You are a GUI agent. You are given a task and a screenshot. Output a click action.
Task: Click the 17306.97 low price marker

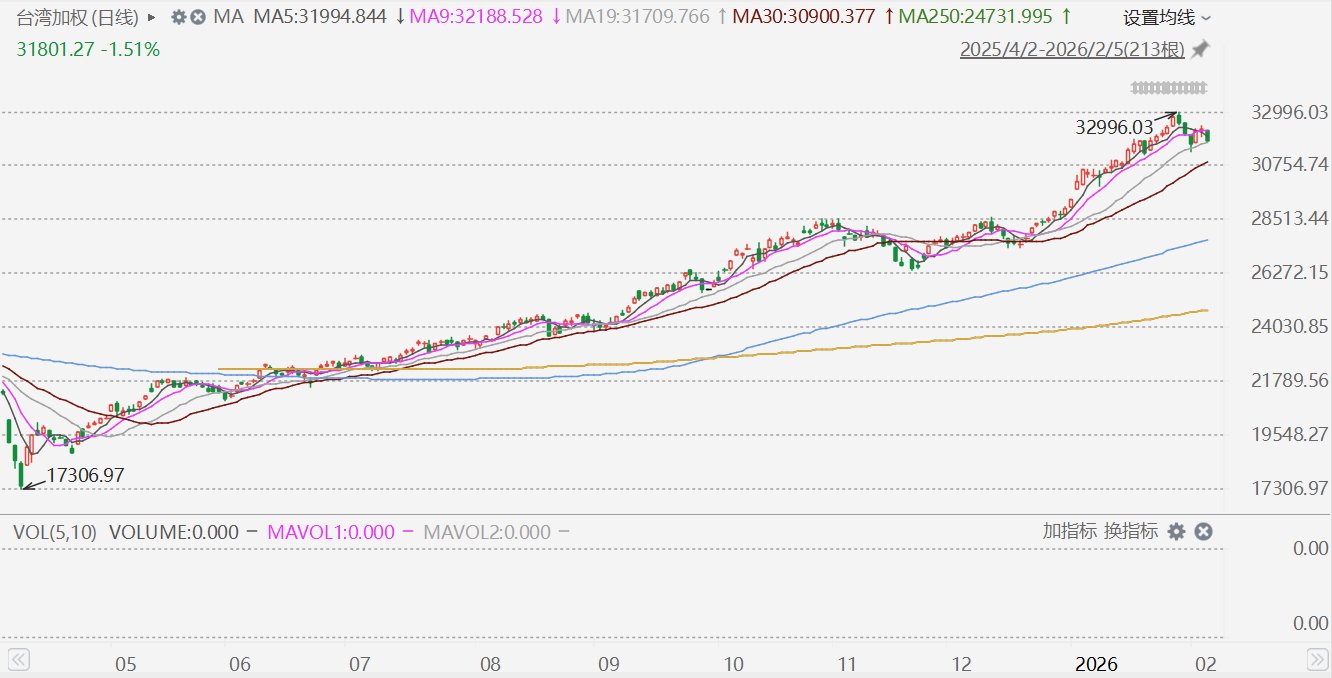85,476
